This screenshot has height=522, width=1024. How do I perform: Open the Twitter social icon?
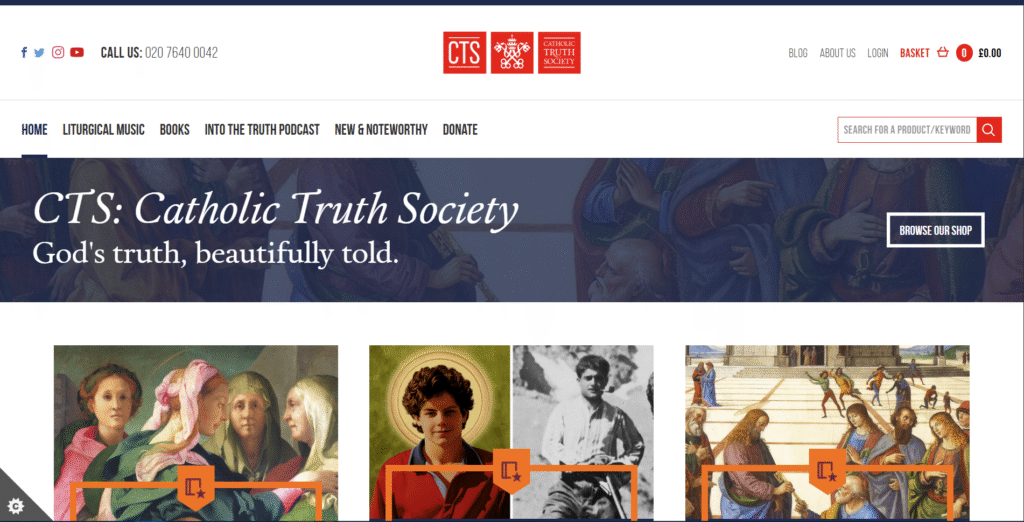tap(39, 53)
